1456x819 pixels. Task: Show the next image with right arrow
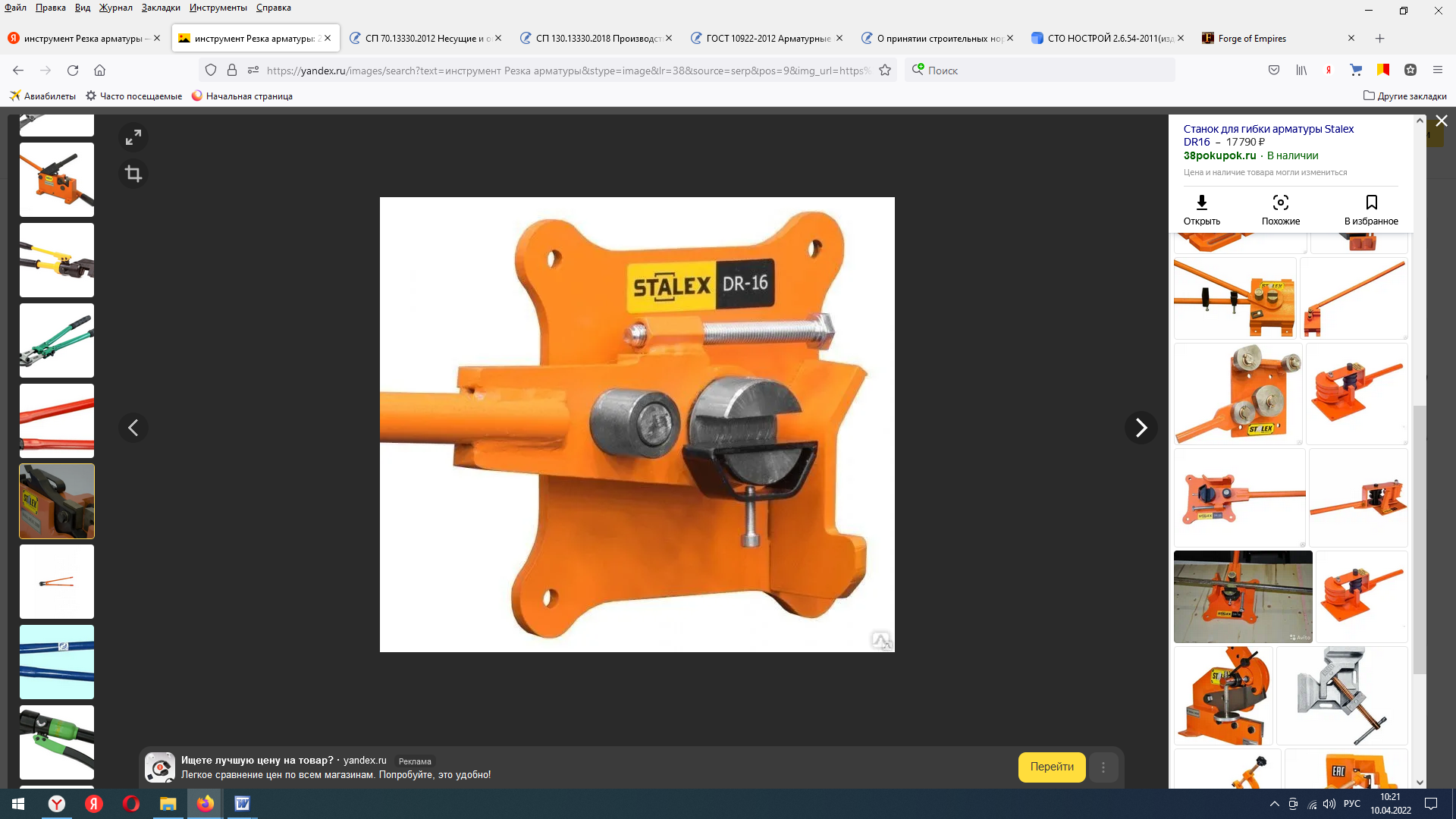coord(1141,428)
